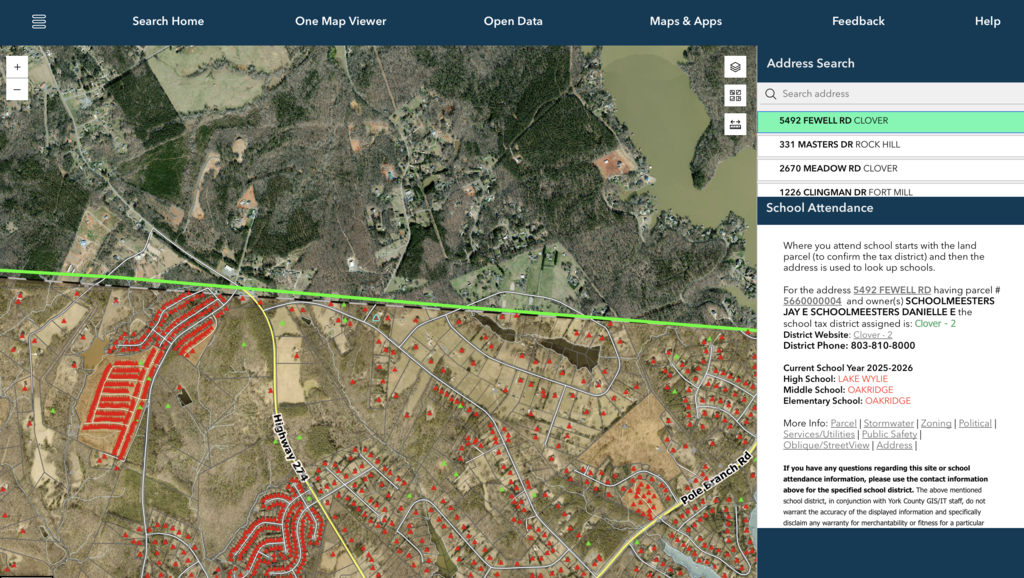1024x578 pixels.
Task: Activate the measurement ruler tool
Action: click(x=735, y=124)
